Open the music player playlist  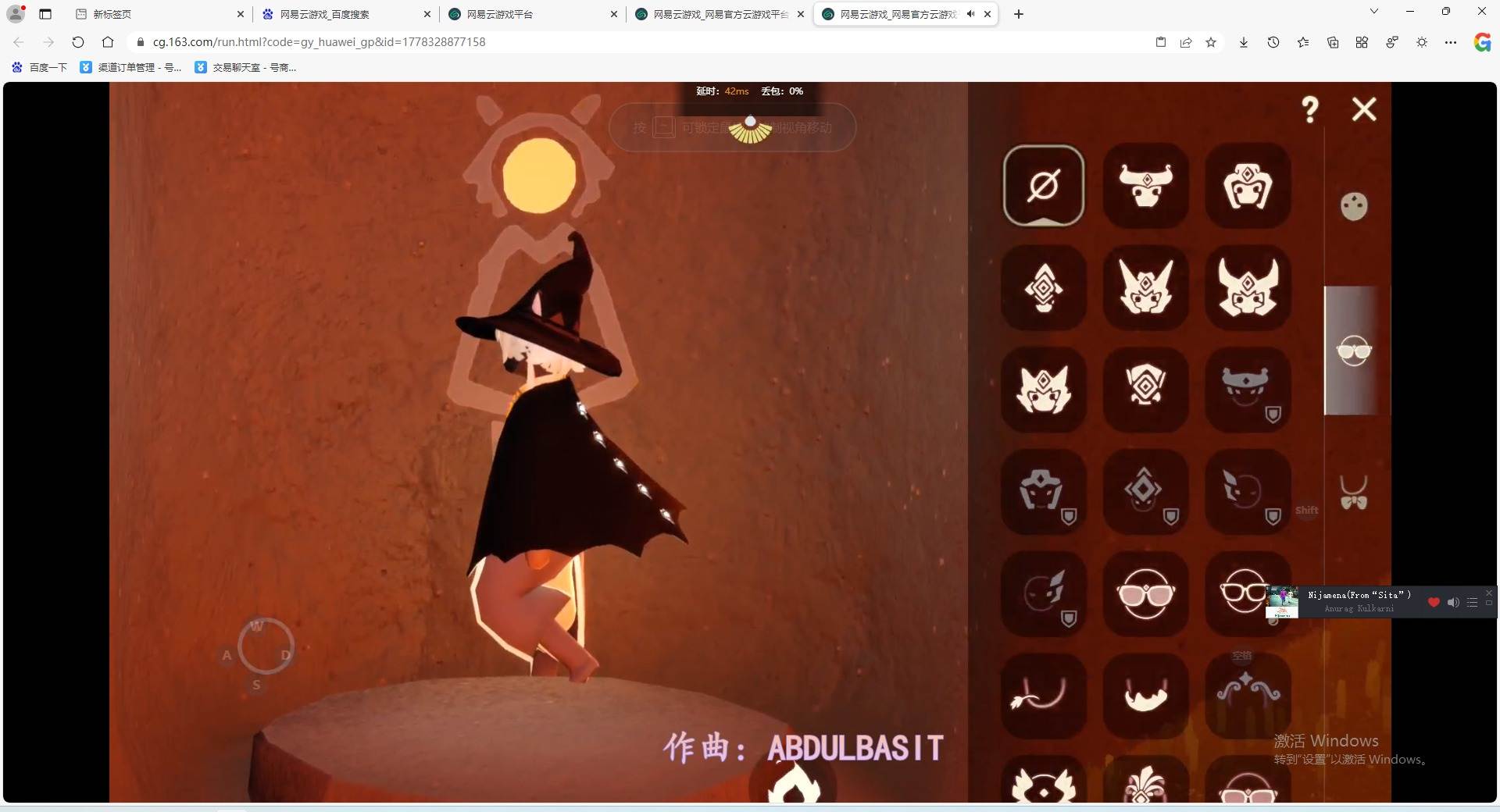1472,602
